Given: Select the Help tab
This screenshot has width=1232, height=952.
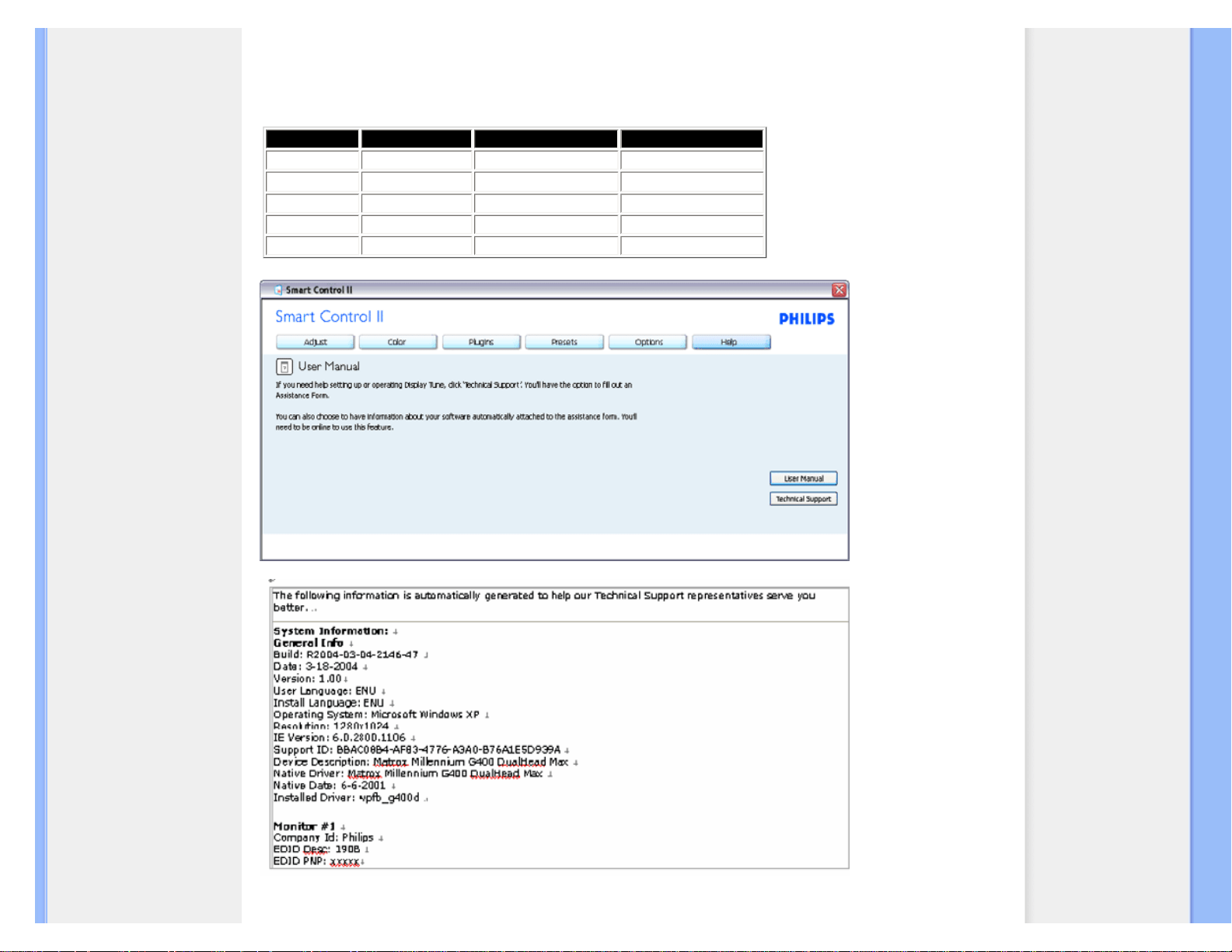Looking at the screenshot, I should click(x=731, y=342).
